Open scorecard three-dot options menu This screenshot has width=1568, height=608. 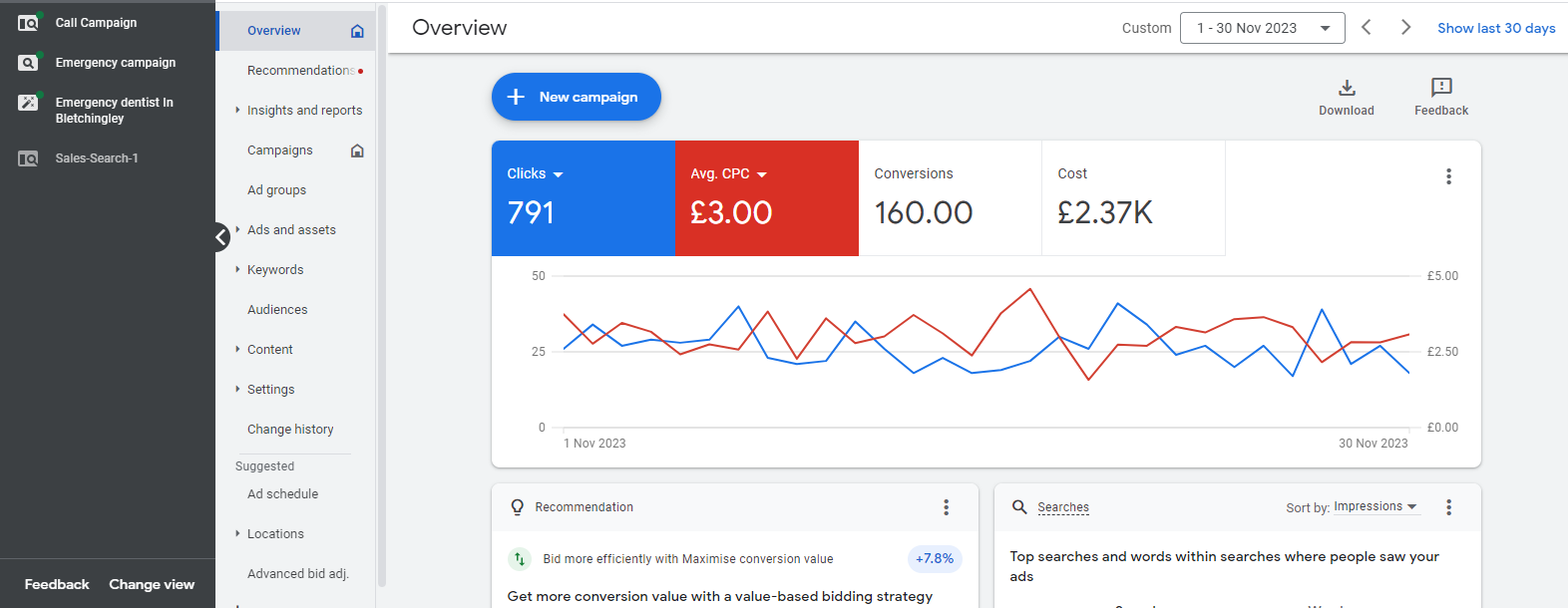pos(1448,176)
